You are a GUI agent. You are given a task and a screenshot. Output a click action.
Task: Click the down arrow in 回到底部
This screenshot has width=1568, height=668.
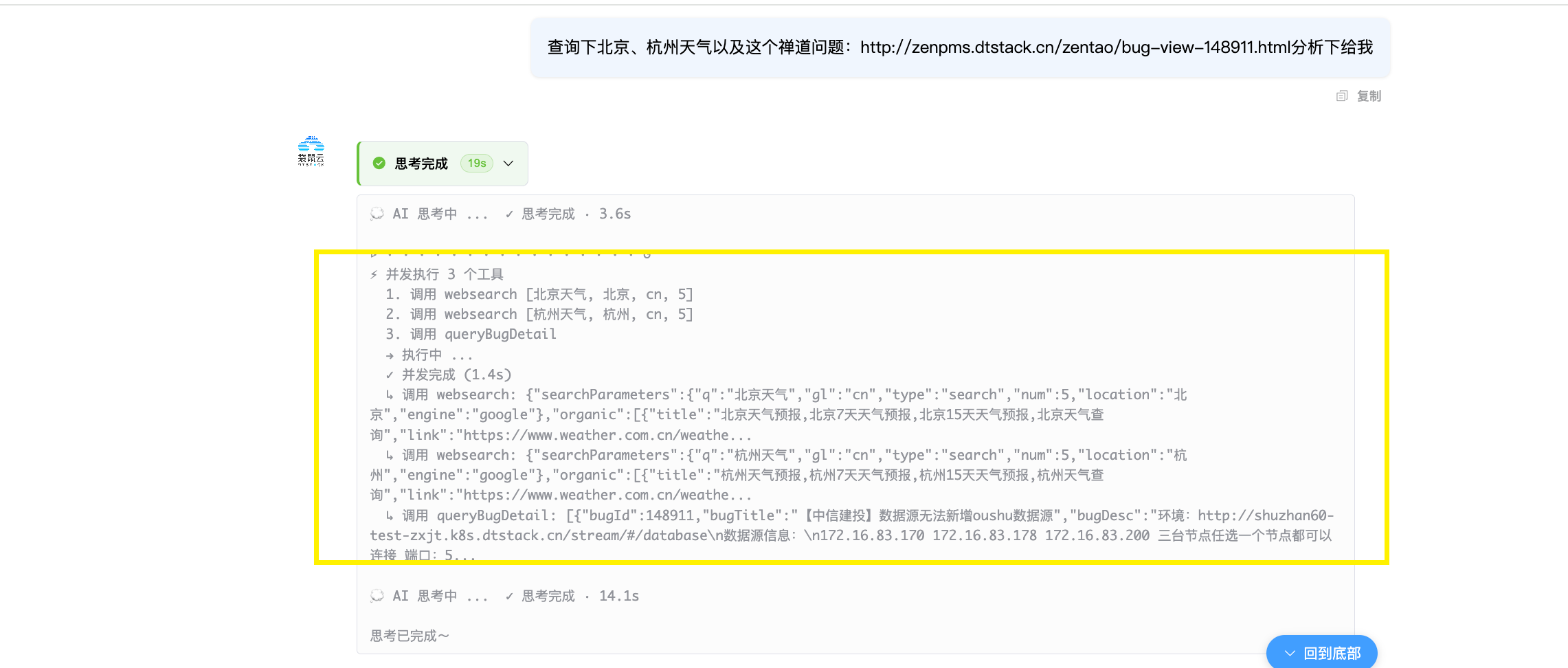click(1290, 654)
